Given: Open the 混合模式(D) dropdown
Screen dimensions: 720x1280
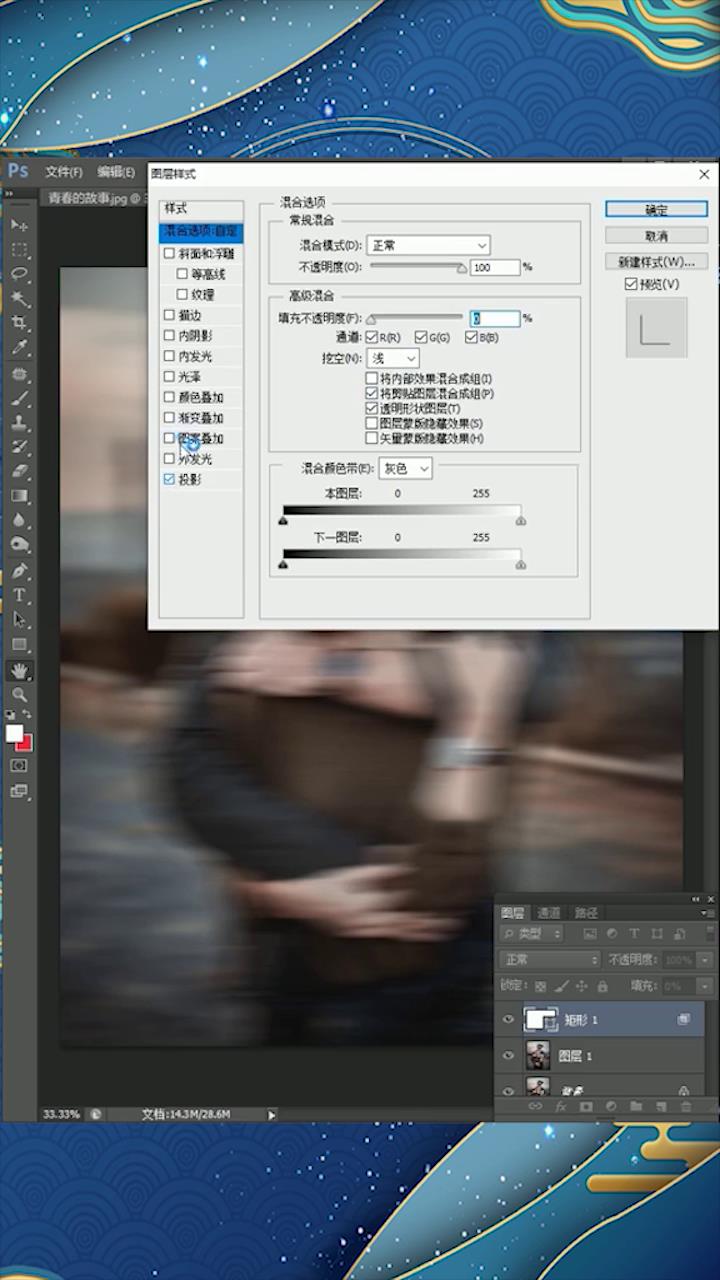Looking at the screenshot, I should pyautogui.click(x=428, y=245).
